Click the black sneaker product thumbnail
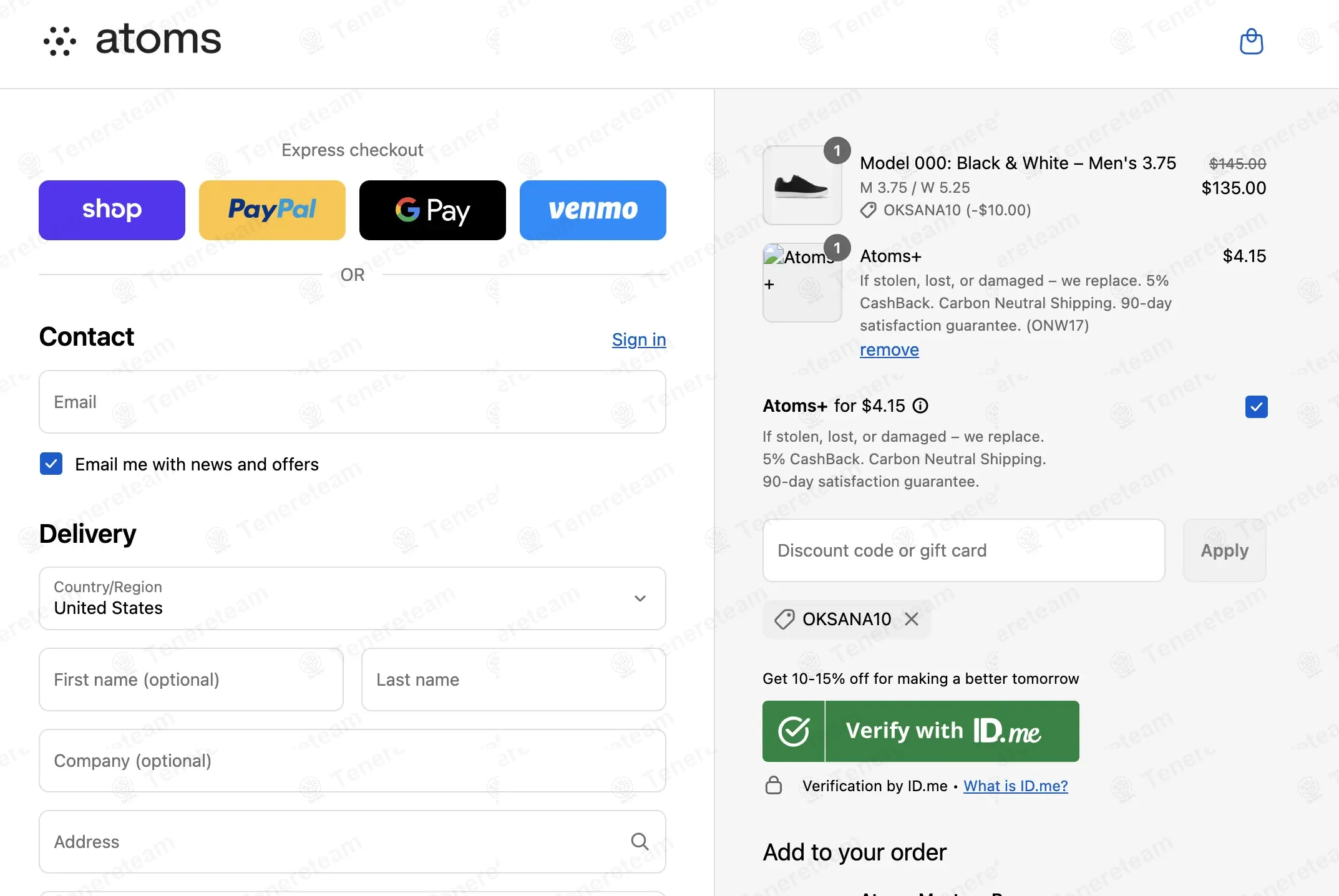The height and width of the screenshot is (896, 1339). (802, 185)
